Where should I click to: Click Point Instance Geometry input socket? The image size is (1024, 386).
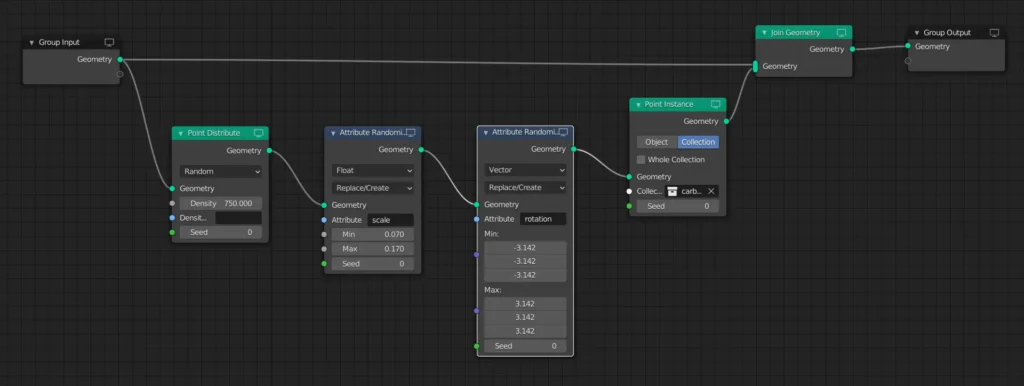click(x=629, y=177)
